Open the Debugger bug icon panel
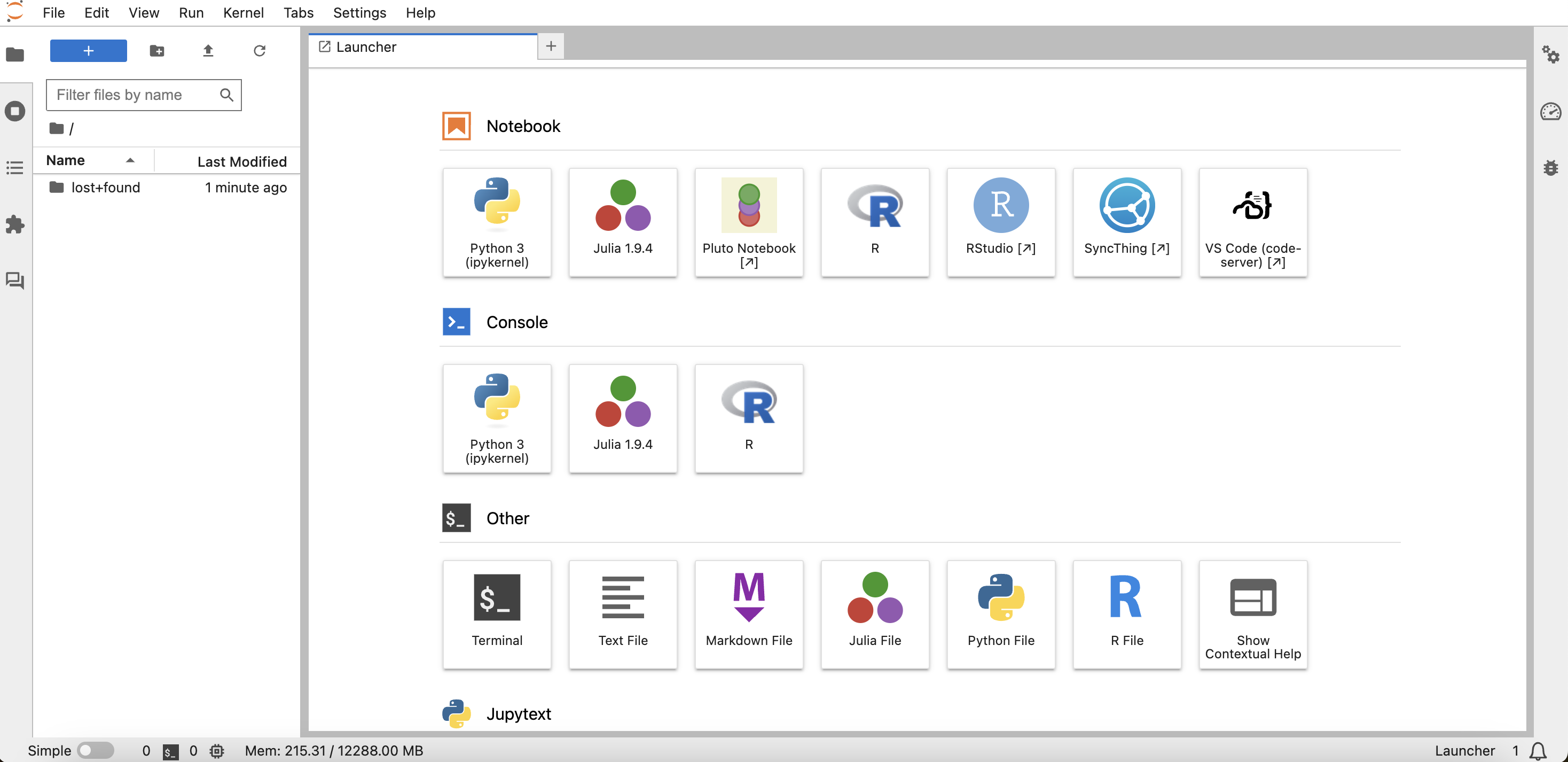Screen dimensions: 1568x762 click(x=1550, y=167)
